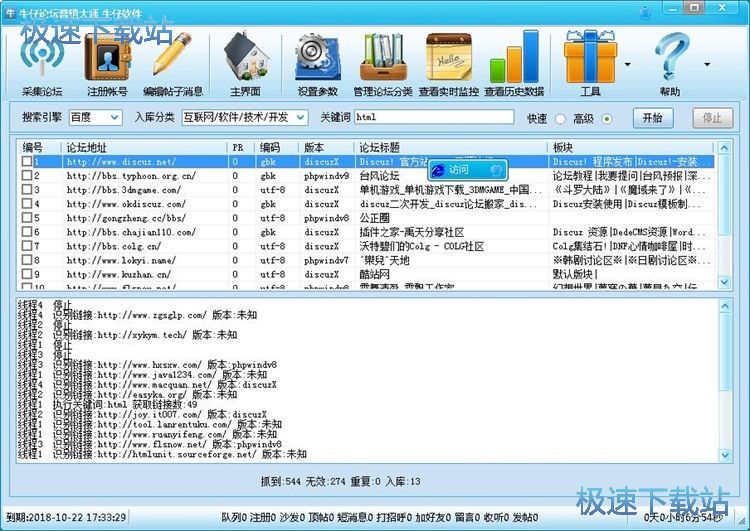Click the log line 执行关键词:html 获取链接数:49
The height and width of the screenshot is (531, 750).
(107, 404)
